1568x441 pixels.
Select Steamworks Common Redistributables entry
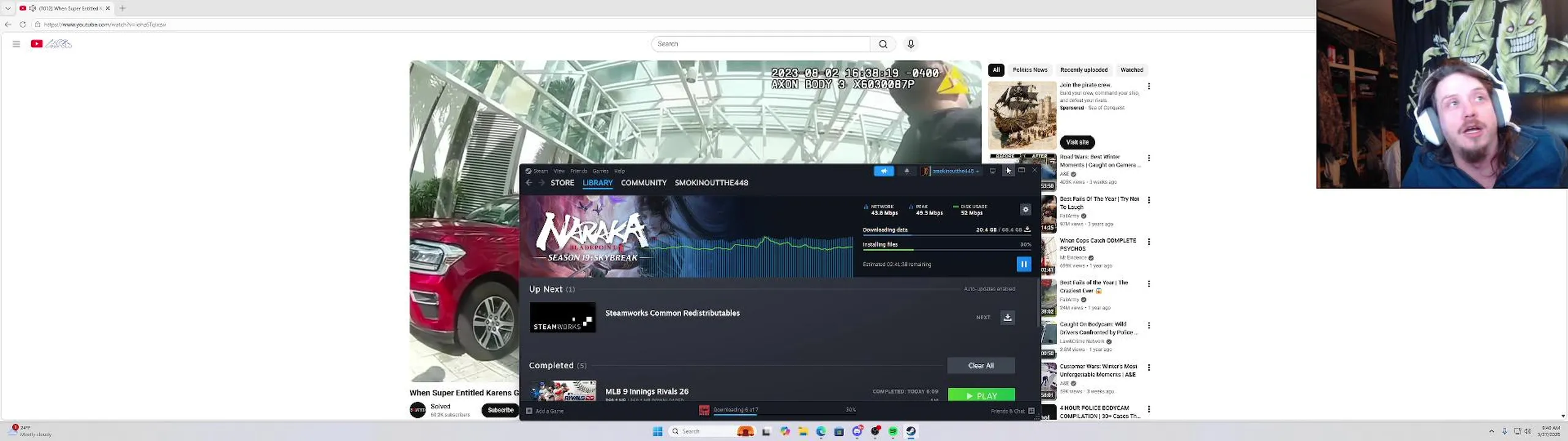(672, 313)
